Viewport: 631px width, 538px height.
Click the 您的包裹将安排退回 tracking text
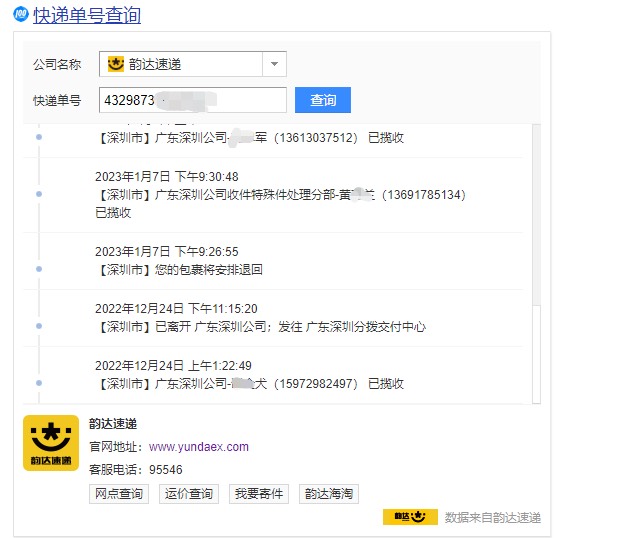point(209,270)
